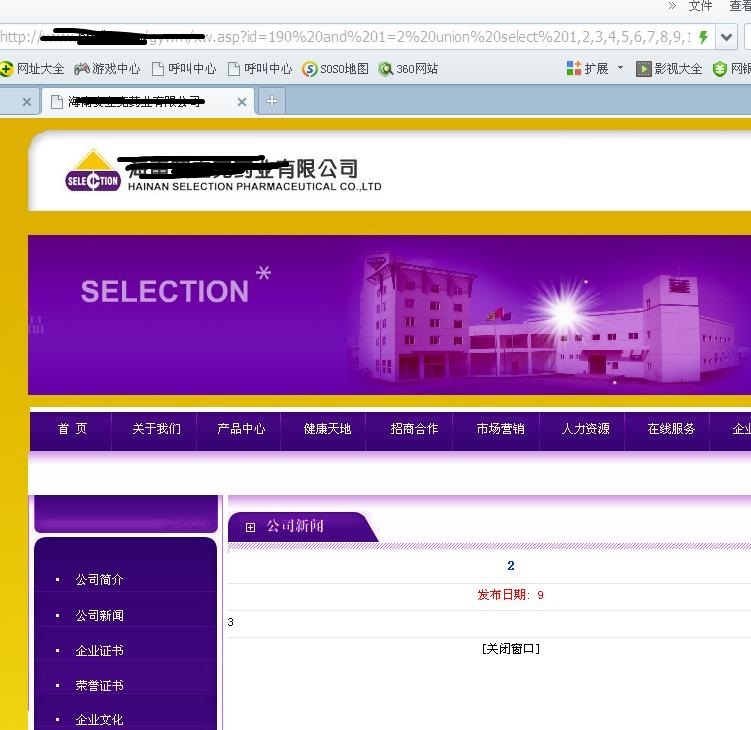The image size is (751, 730).
Task: Click the green lightning speed icon in address bar
Action: coord(703,37)
